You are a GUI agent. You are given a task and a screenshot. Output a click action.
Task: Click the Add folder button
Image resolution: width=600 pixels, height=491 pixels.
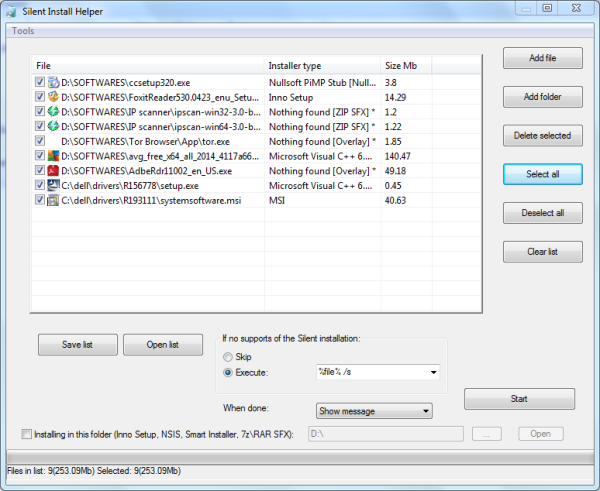(543, 97)
